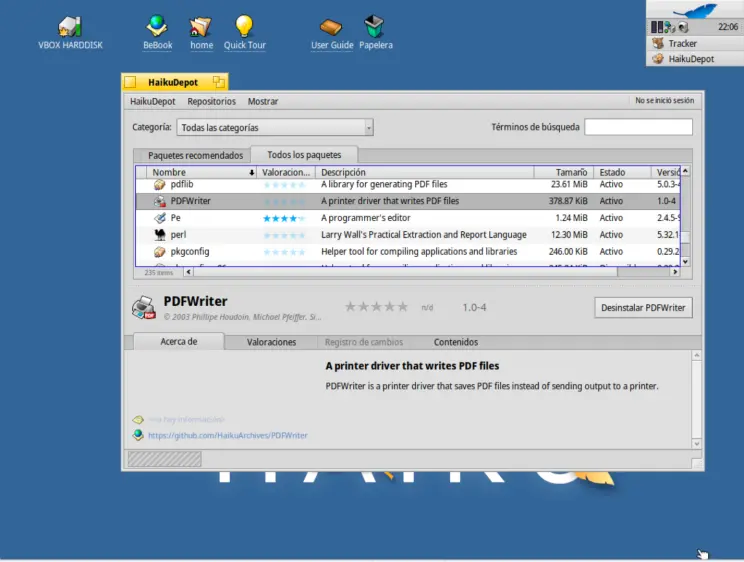Select Tracker in the Deskbar
The width and height of the screenshot is (744, 562).
click(x=695, y=43)
